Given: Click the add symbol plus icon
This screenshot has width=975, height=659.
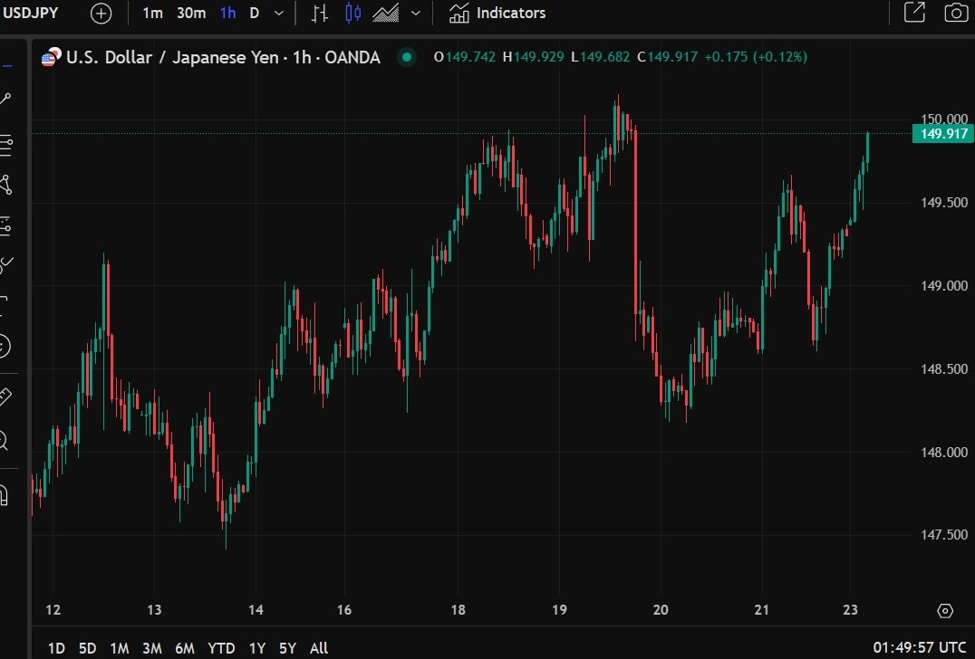Looking at the screenshot, I should [101, 13].
